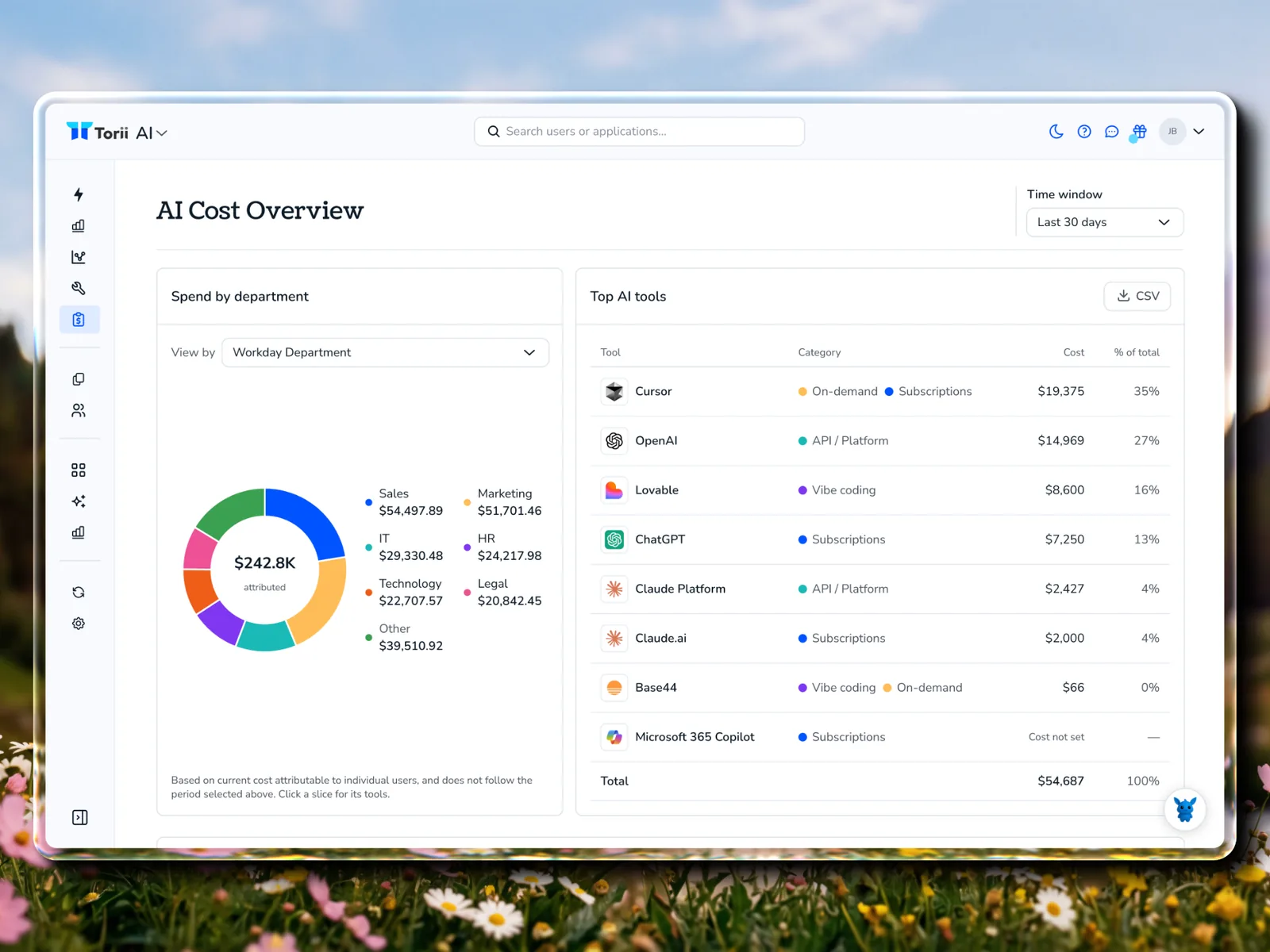Click the sparkles AI sidebar icon
The width and height of the screenshot is (1270, 952).
[x=79, y=501]
